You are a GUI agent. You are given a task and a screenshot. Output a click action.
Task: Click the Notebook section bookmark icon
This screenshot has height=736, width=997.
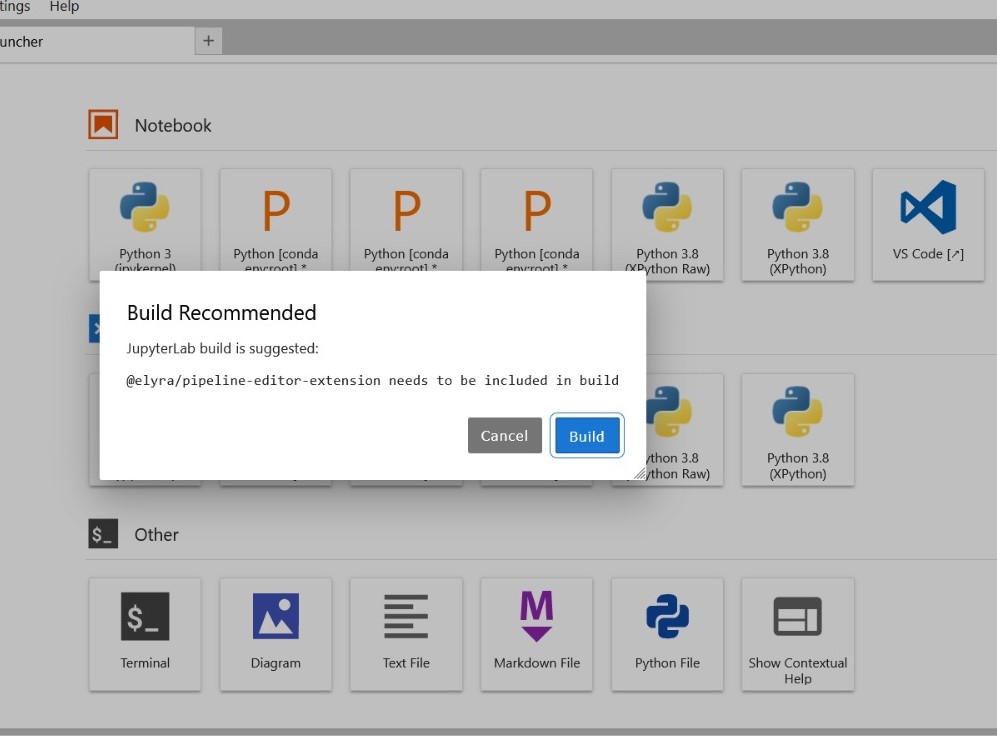click(104, 124)
